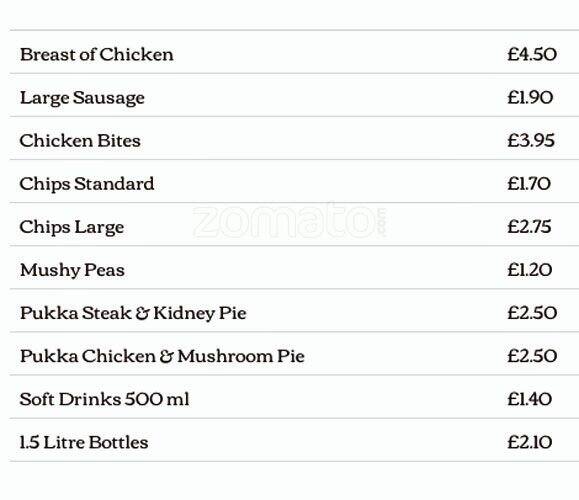Select Pukka Steak & Kidney Pie

tap(133, 314)
